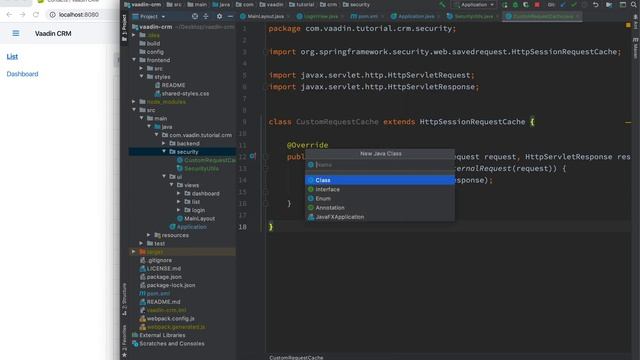Select package-lock.json in project tree
Screen dimensions: 640x360
click(167, 285)
